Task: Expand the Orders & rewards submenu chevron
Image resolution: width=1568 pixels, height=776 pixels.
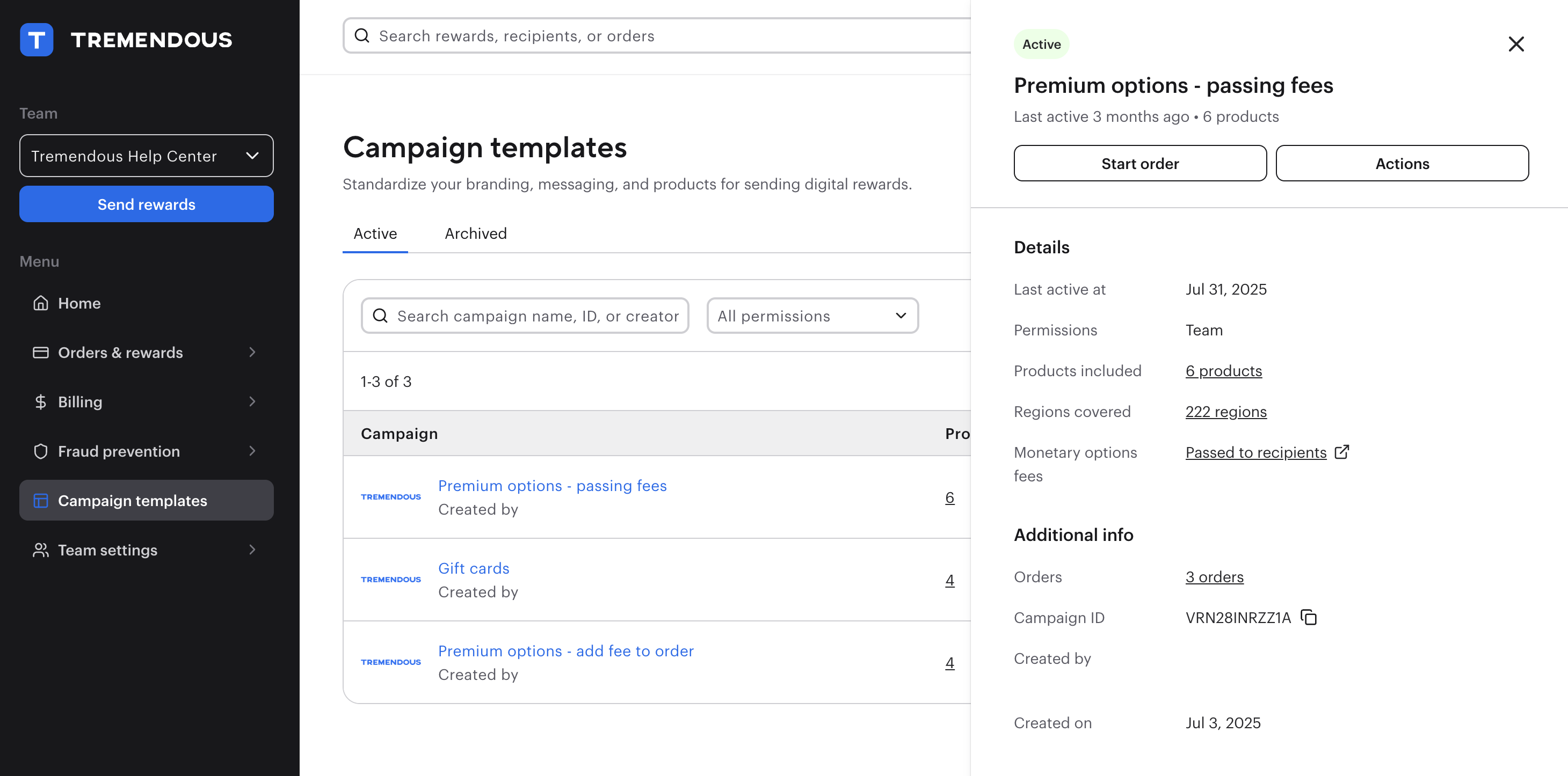Action: click(252, 352)
